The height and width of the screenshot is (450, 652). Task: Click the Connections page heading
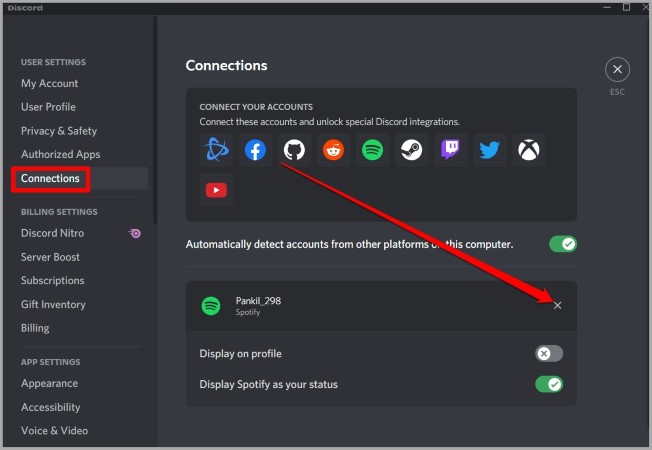pos(226,66)
